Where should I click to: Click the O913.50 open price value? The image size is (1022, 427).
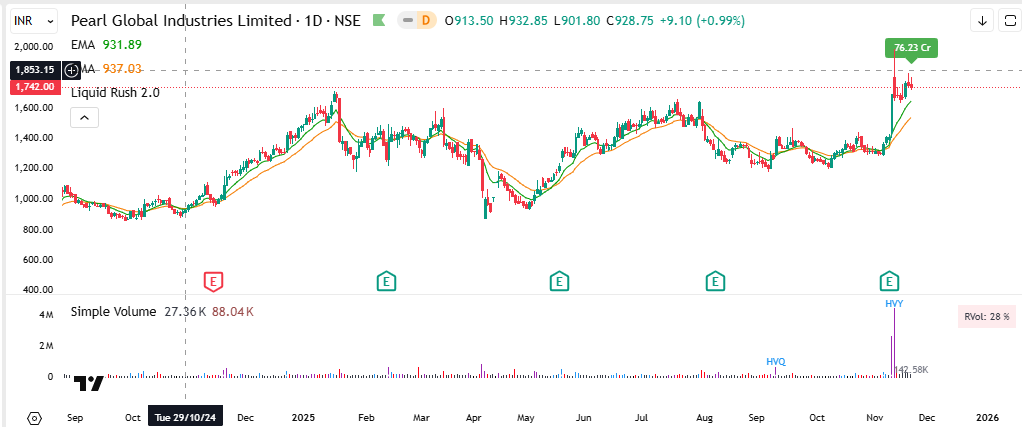pyautogui.click(x=469, y=21)
